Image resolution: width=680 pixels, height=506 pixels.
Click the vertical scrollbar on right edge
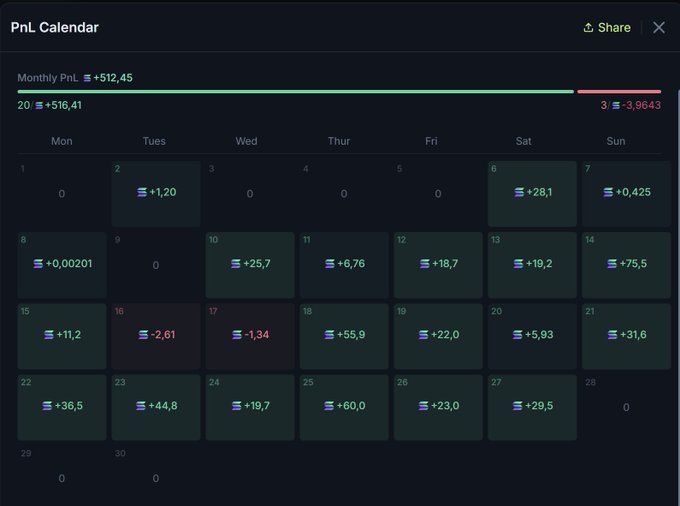678,295
